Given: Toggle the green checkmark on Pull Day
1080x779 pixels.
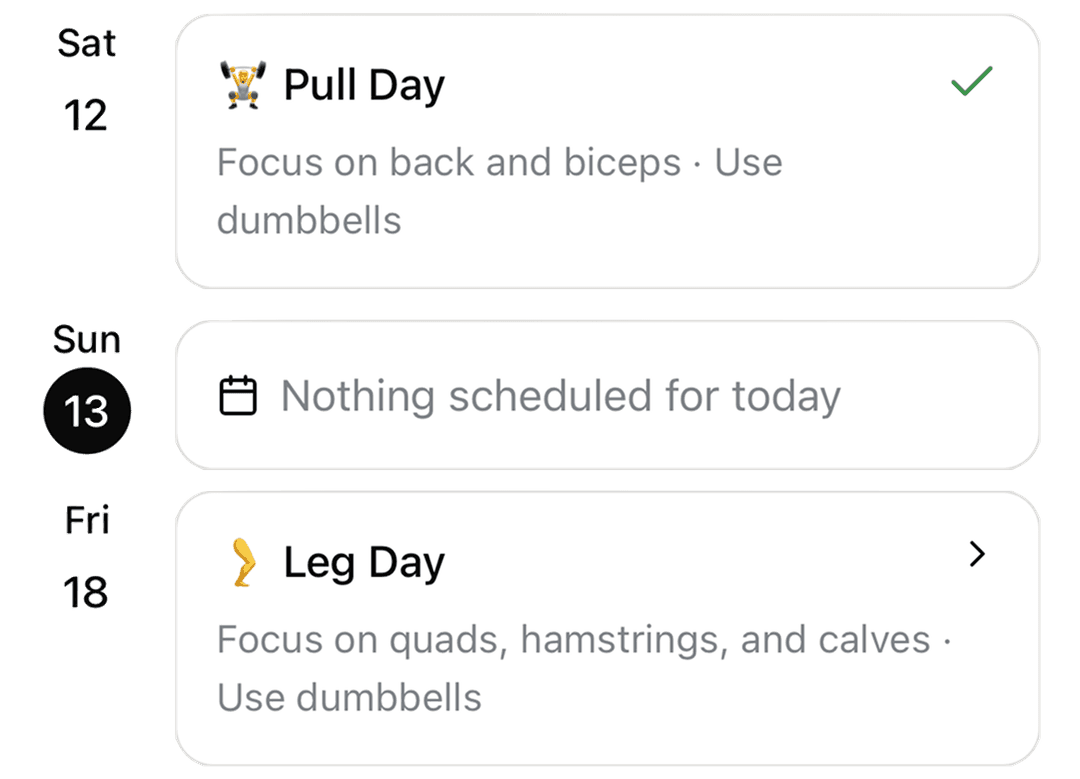Looking at the screenshot, I should 971,81.
